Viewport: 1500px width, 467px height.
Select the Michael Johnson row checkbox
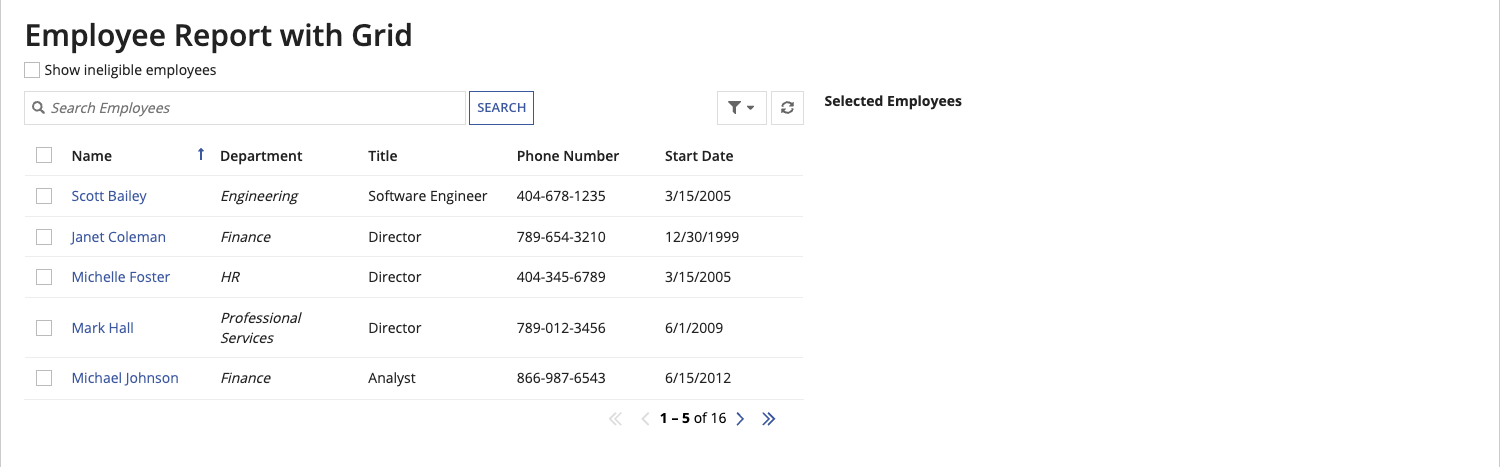point(44,378)
